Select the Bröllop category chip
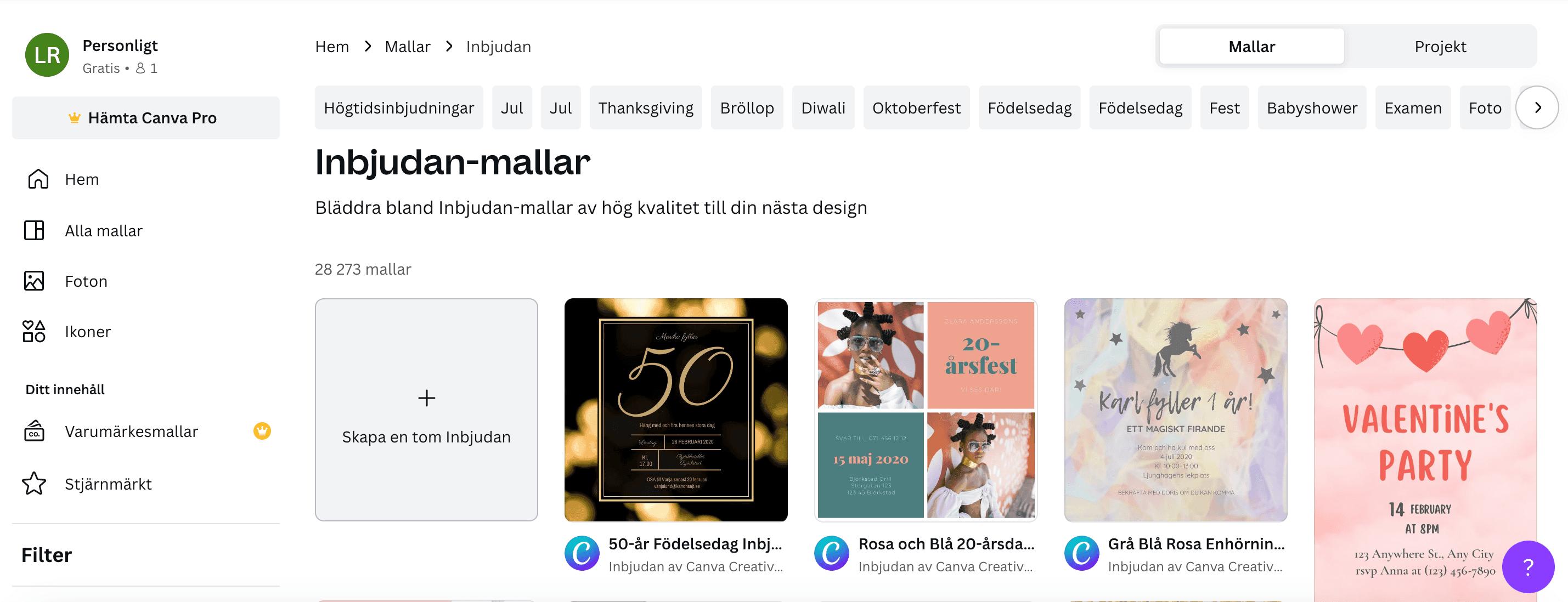This screenshot has height=602, width=1568. pyautogui.click(x=747, y=107)
